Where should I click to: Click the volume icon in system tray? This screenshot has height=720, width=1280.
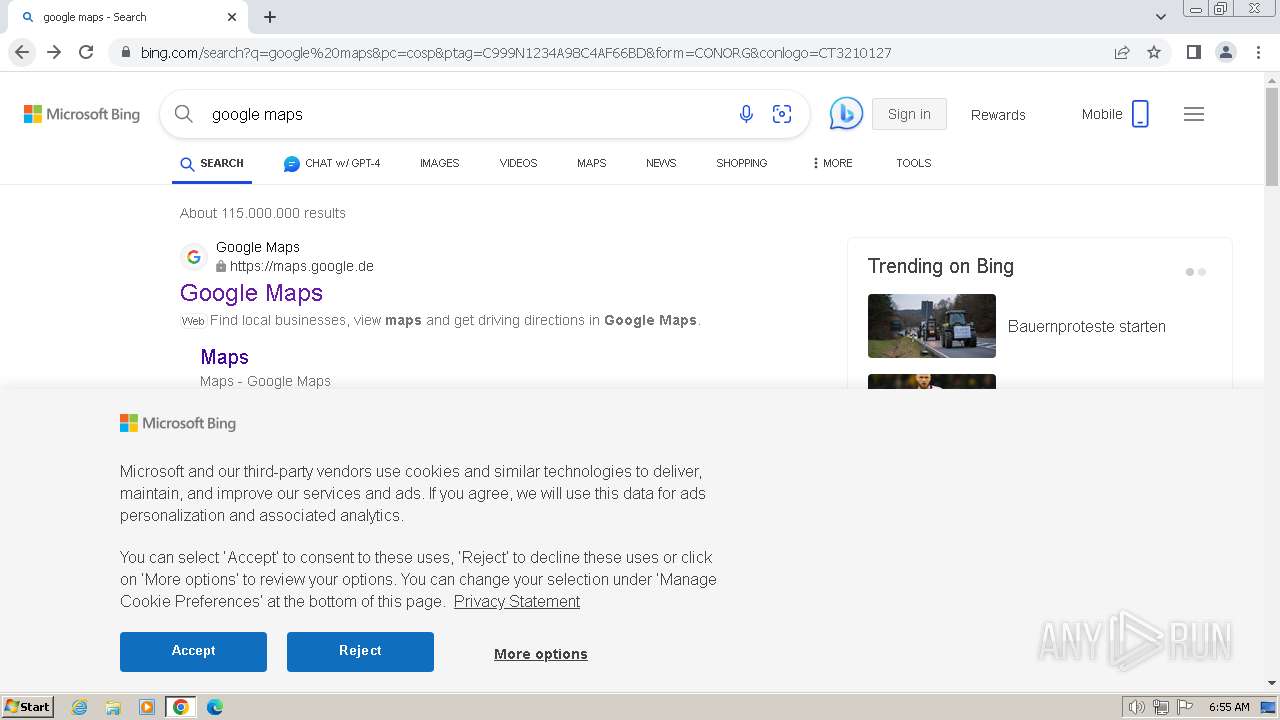tap(1136, 707)
